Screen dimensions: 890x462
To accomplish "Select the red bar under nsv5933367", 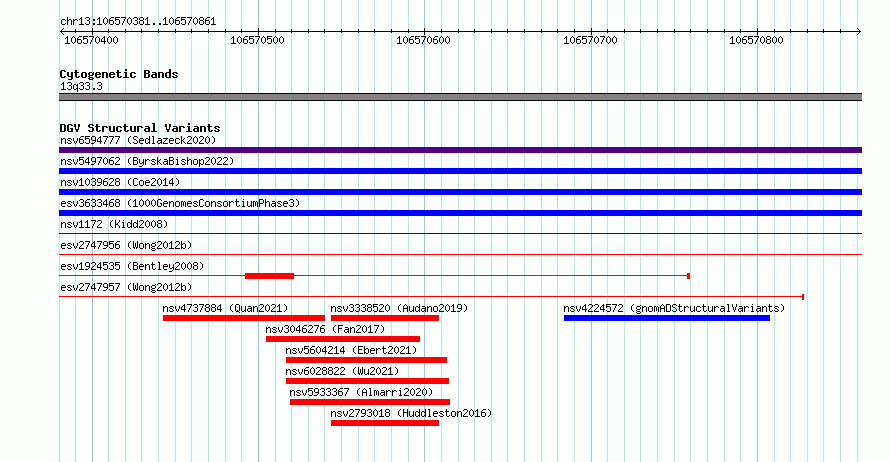I will click(370, 402).
